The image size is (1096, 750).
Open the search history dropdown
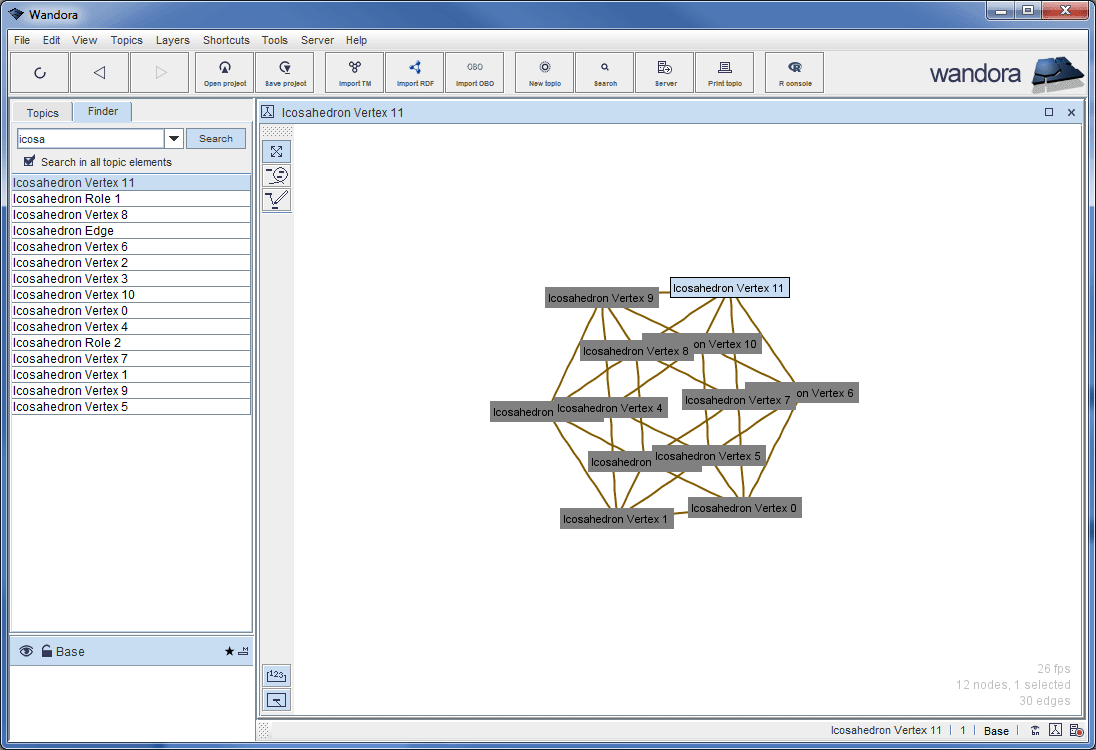pyautogui.click(x=173, y=137)
